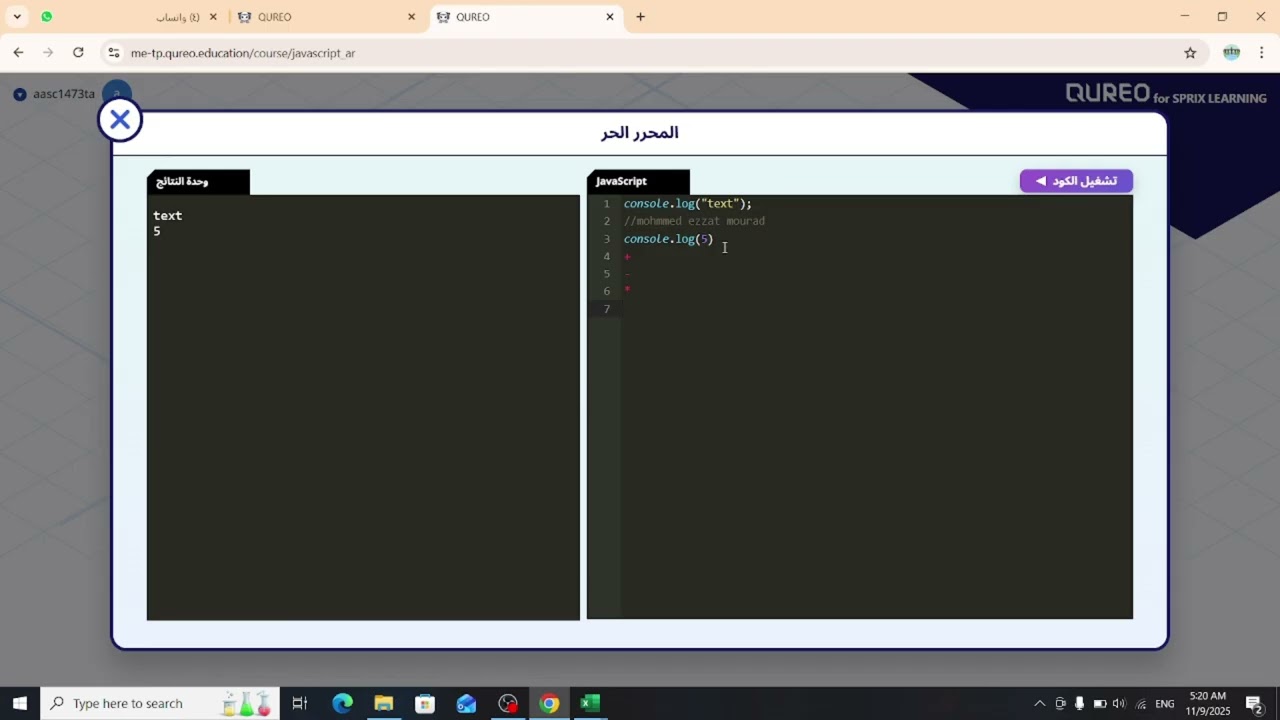
Task: Open Microsoft Store from the taskbar
Action: [x=425, y=704]
